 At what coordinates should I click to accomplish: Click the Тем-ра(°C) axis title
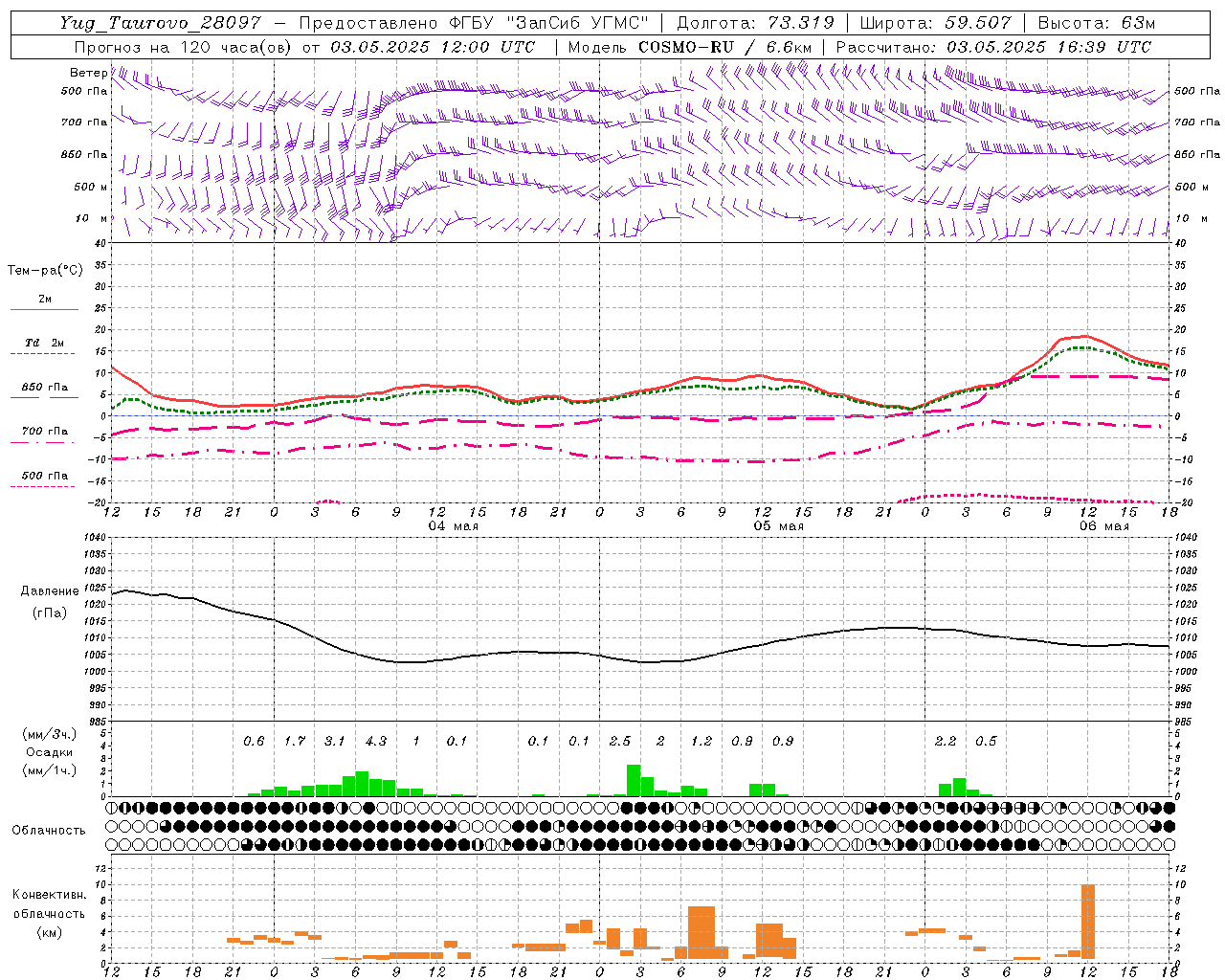tap(45, 271)
